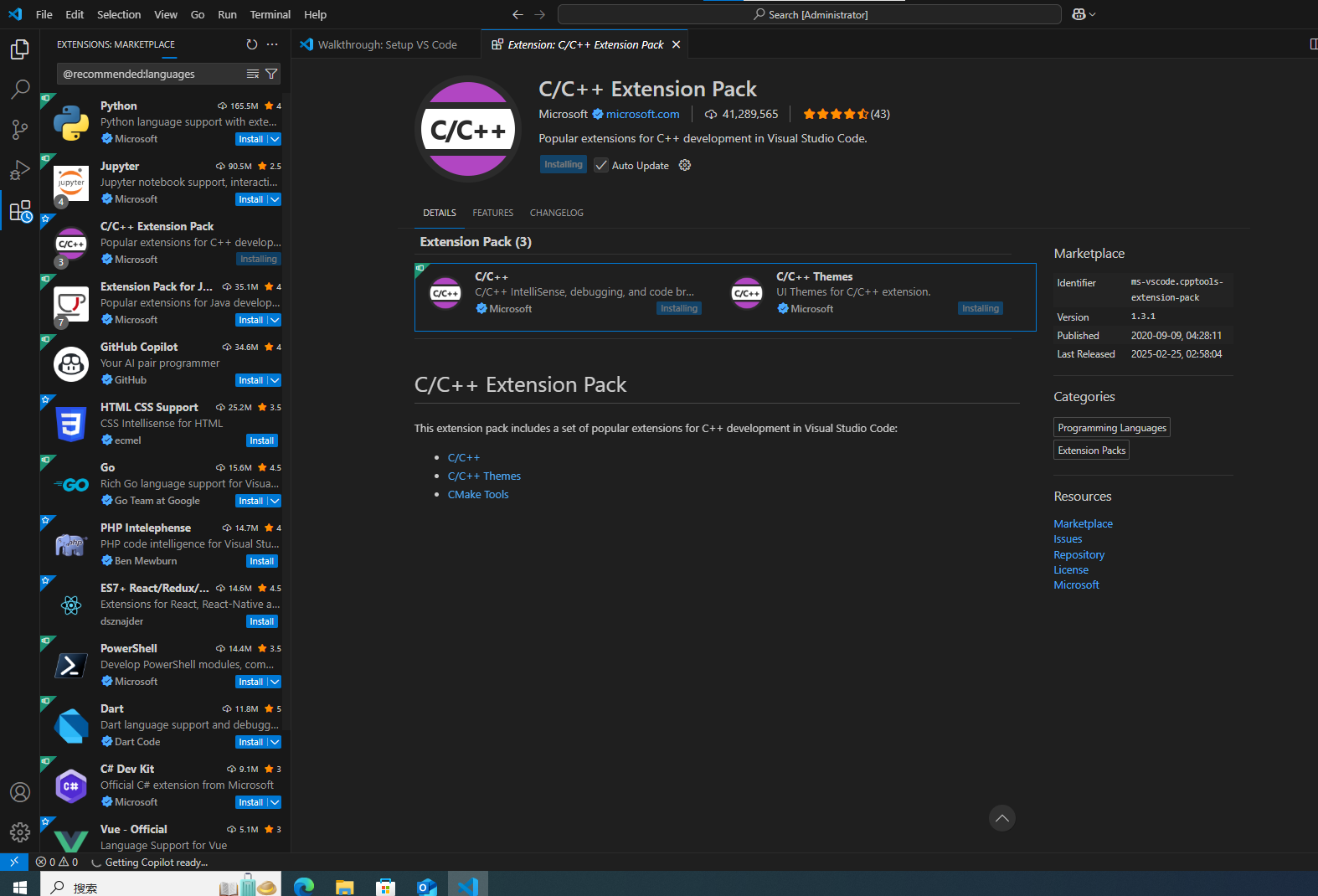Open the Repository resource link

tap(1079, 554)
